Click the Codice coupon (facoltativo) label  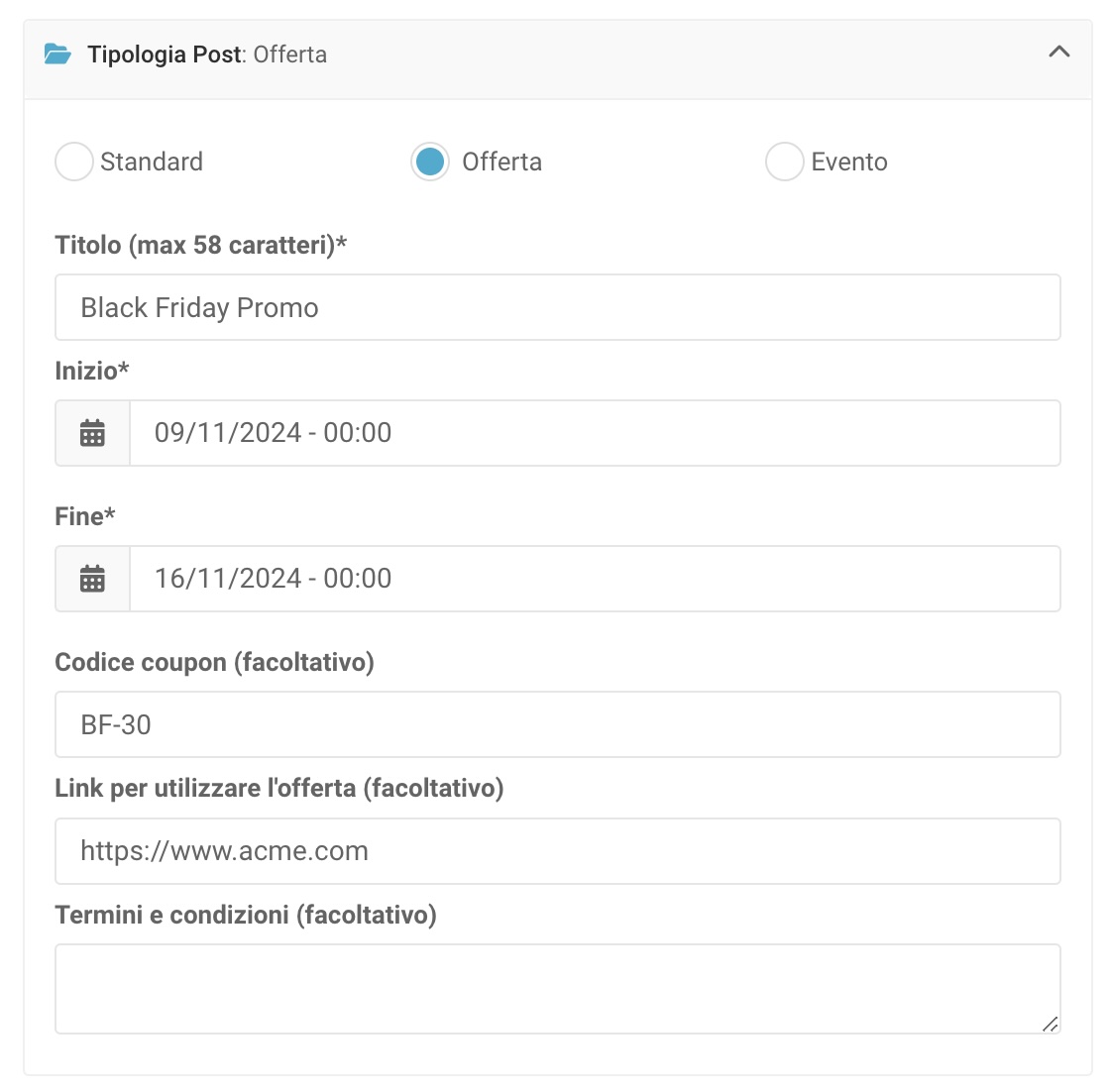pyautogui.click(x=214, y=662)
